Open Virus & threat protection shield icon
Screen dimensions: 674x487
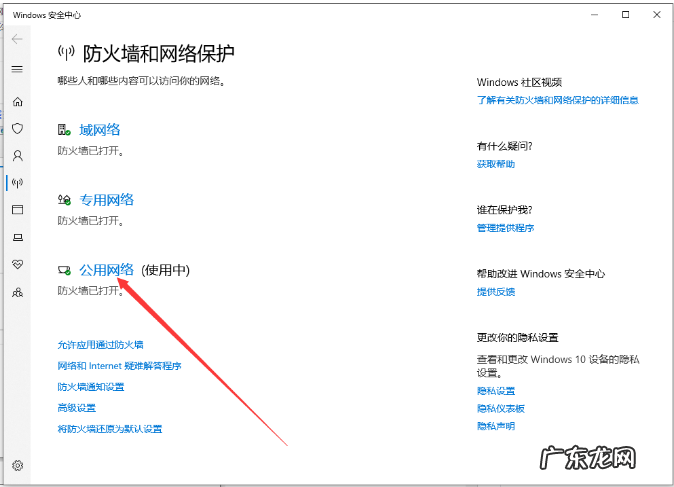[18, 129]
